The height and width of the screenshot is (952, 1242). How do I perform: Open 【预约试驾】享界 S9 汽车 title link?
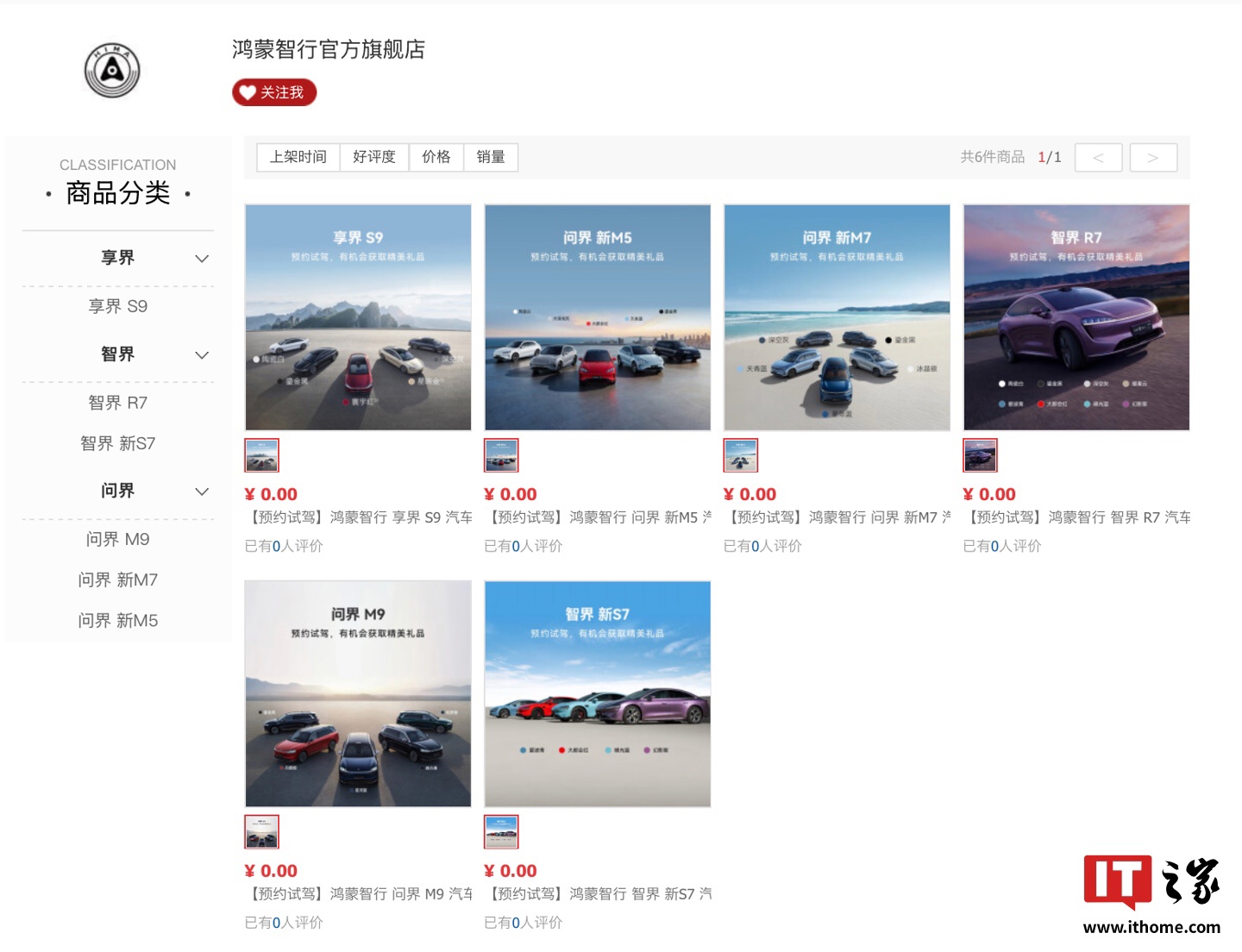[359, 517]
